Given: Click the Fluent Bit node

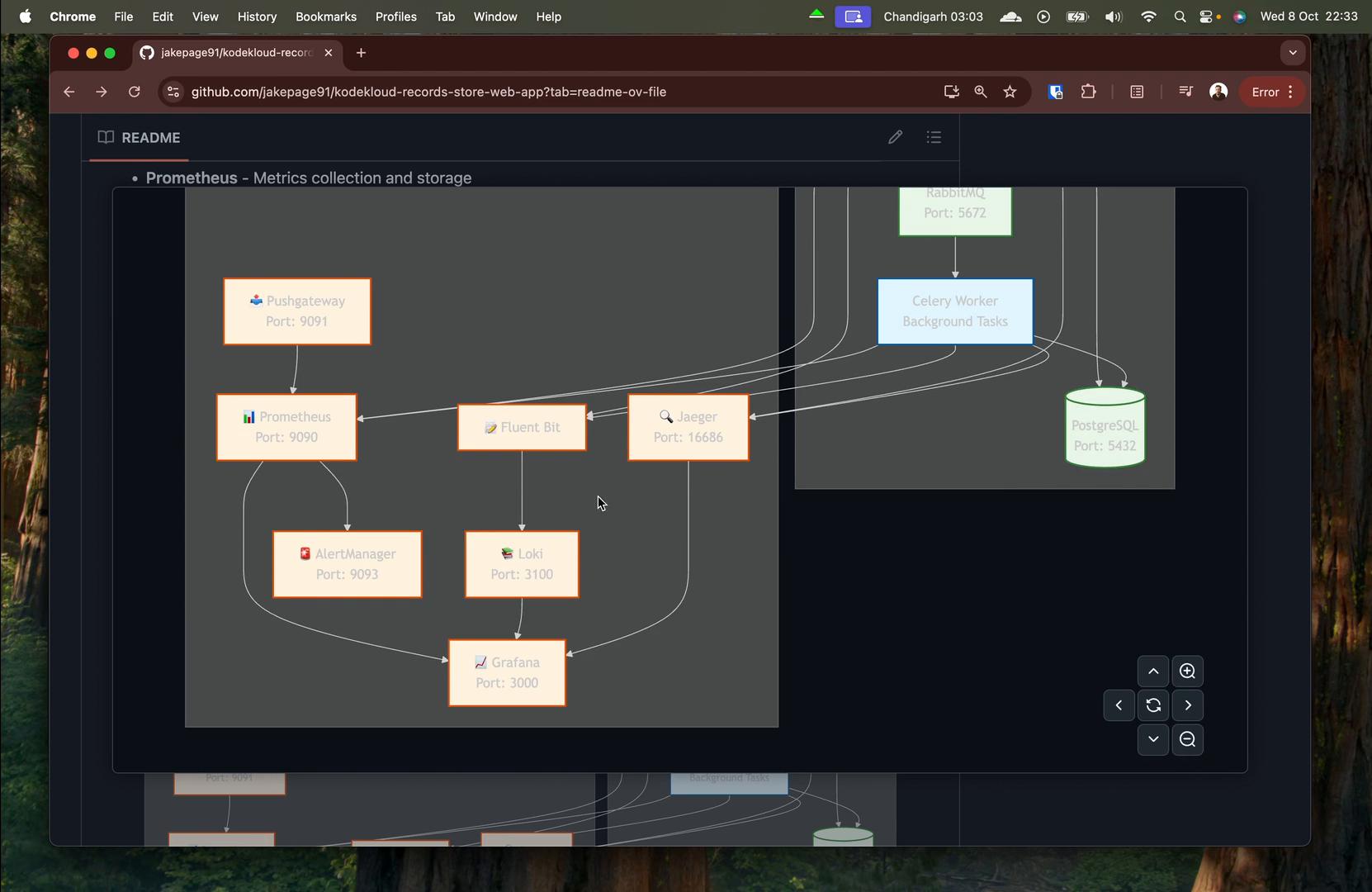Looking at the screenshot, I should pyautogui.click(x=522, y=427).
